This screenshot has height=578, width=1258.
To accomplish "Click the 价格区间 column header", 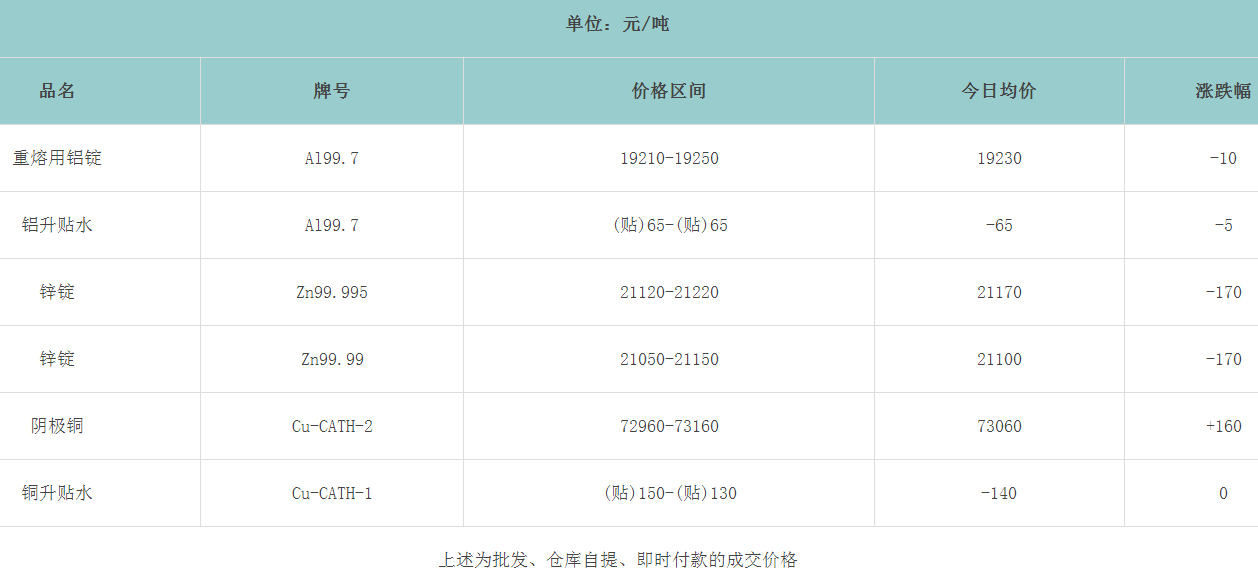I will coord(668,90).
